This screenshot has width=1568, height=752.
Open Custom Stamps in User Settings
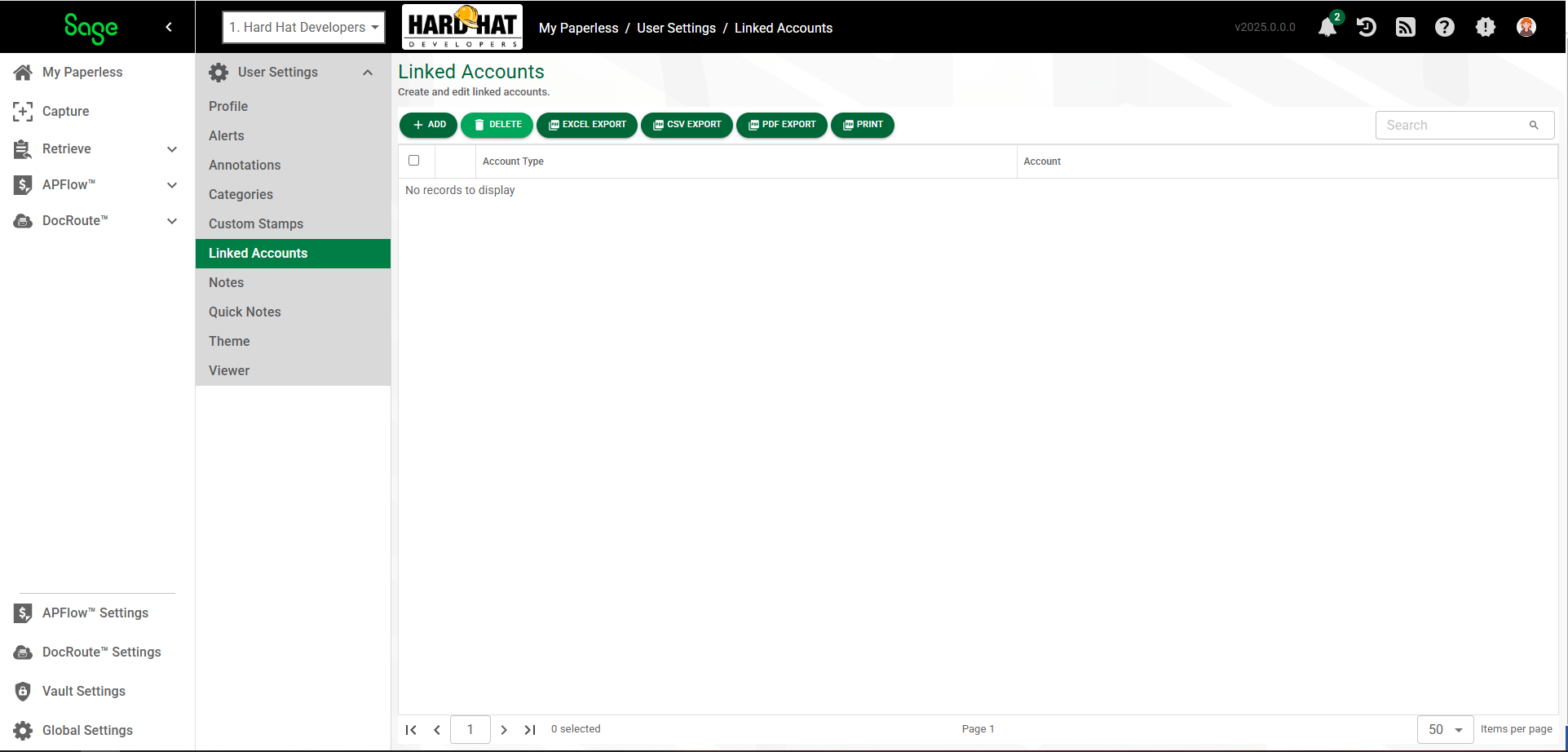point(293,223)
